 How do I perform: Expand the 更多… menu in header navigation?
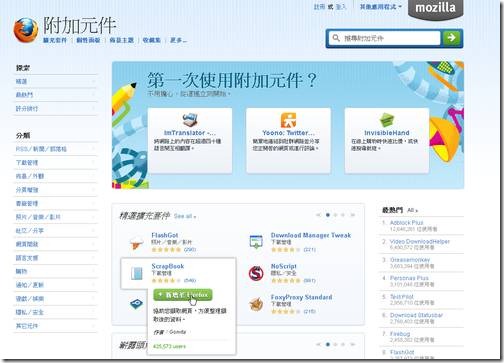tap(179, 40)
